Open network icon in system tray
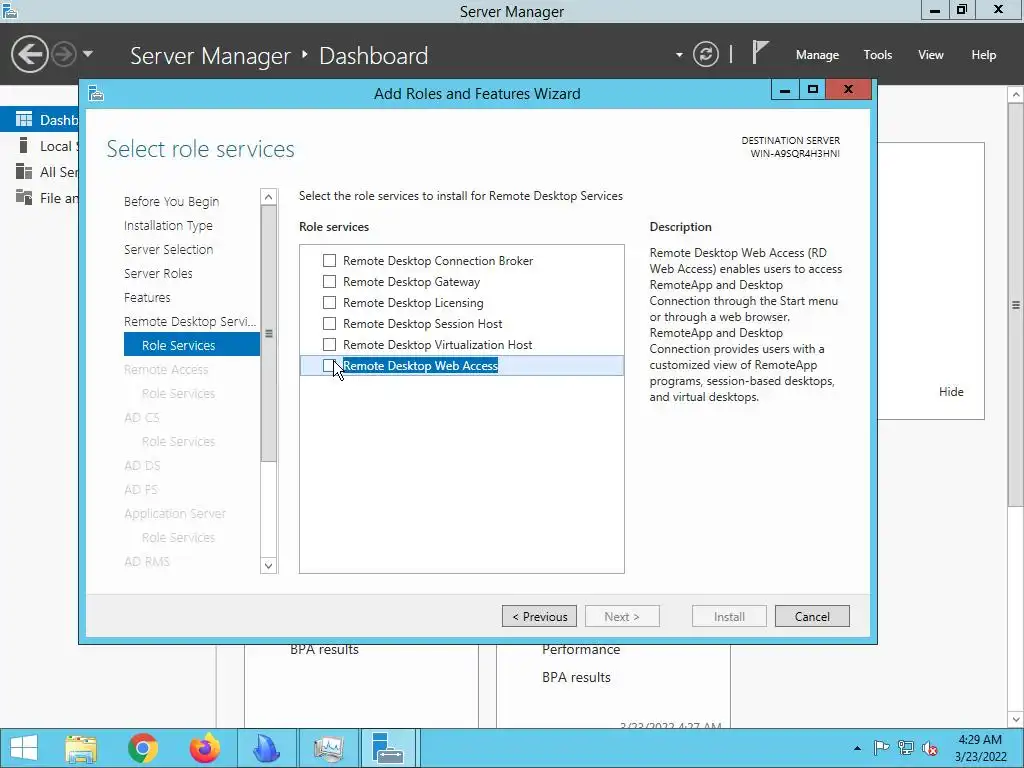This screenshot has width=1024, height=768. [905, 748]
